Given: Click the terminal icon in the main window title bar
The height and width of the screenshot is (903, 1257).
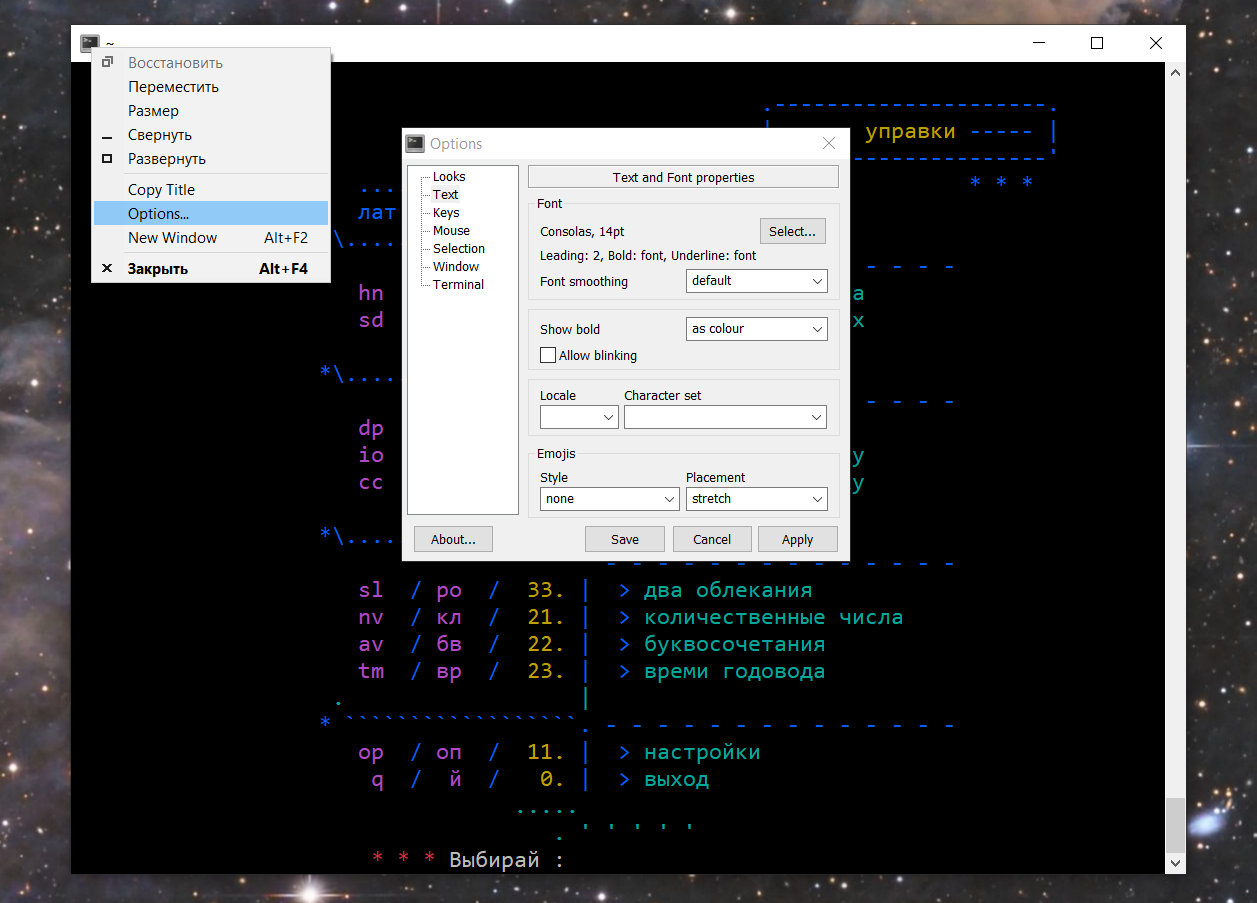Looking at the screenshot, I should pyautogui.click(x=89, y=43).
